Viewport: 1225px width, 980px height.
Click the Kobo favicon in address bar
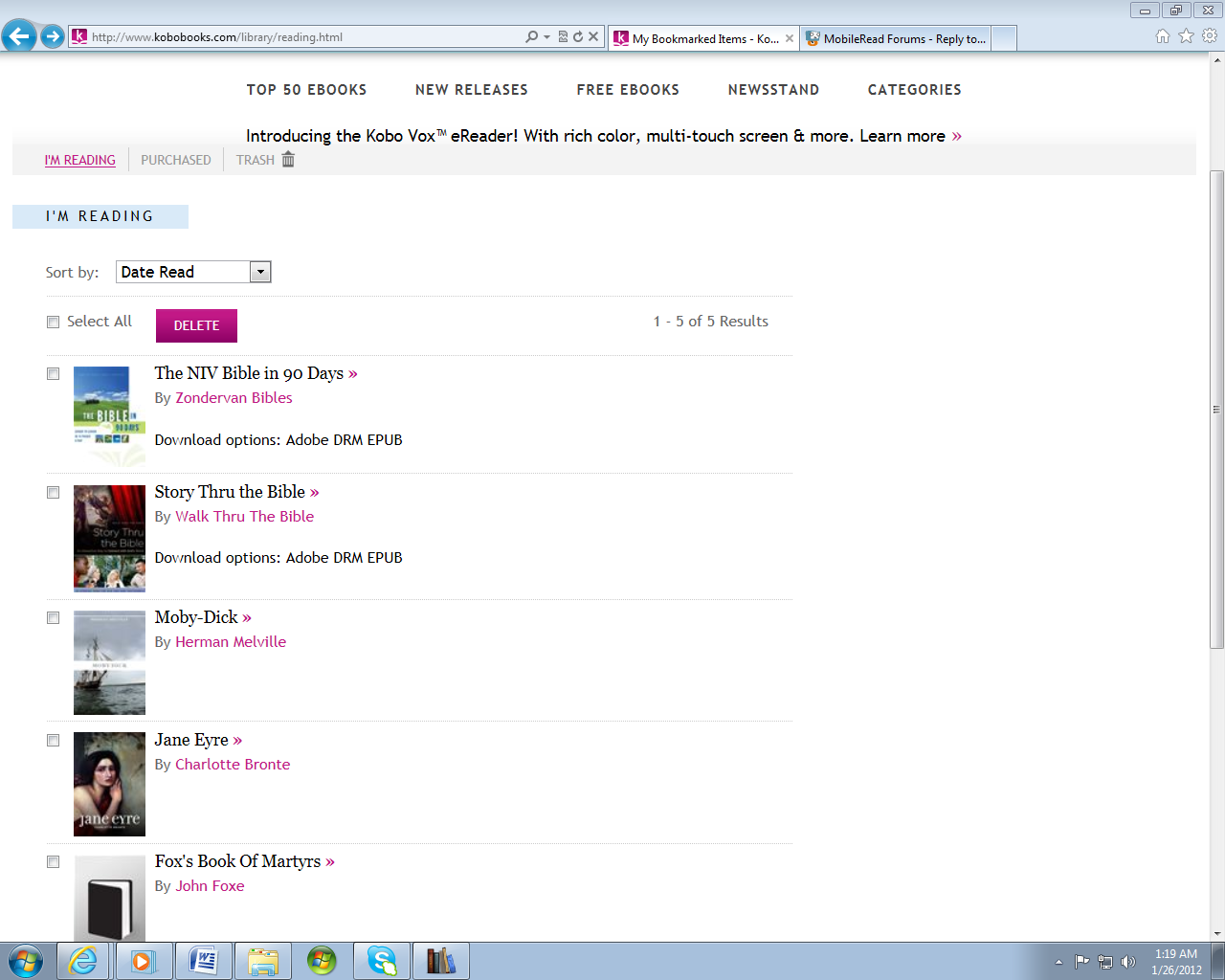click(x=79, y=36)
